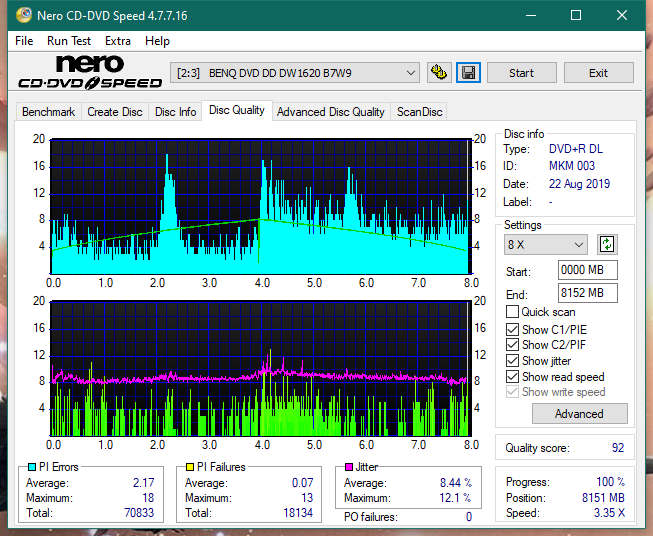Click the PO failures 0 value

(469, 516)
